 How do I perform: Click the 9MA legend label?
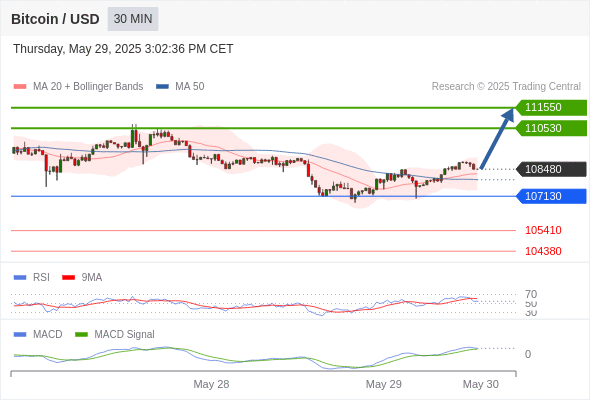click(92, 278)
